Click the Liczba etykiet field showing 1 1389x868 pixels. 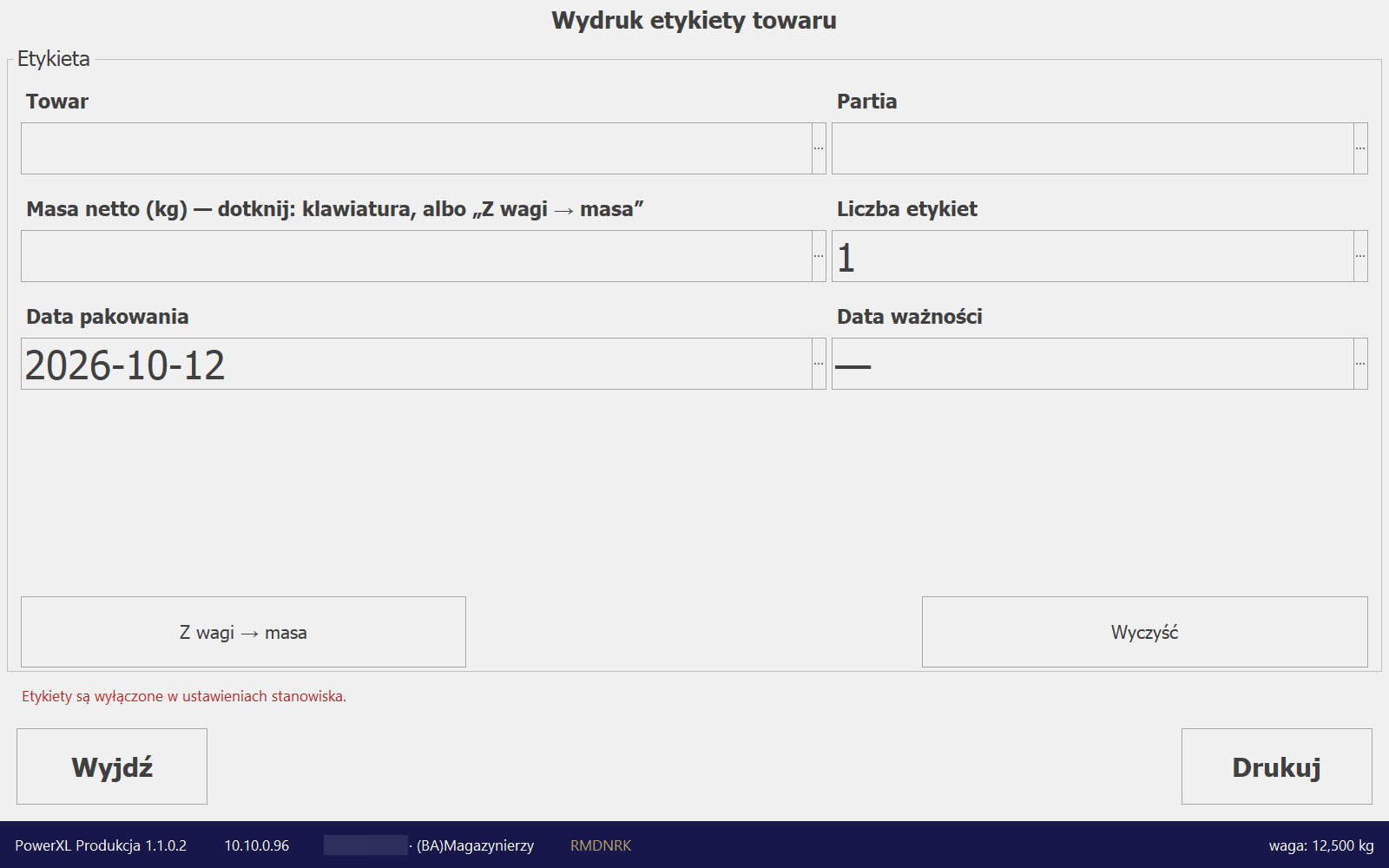click(x=1093, y=256)
